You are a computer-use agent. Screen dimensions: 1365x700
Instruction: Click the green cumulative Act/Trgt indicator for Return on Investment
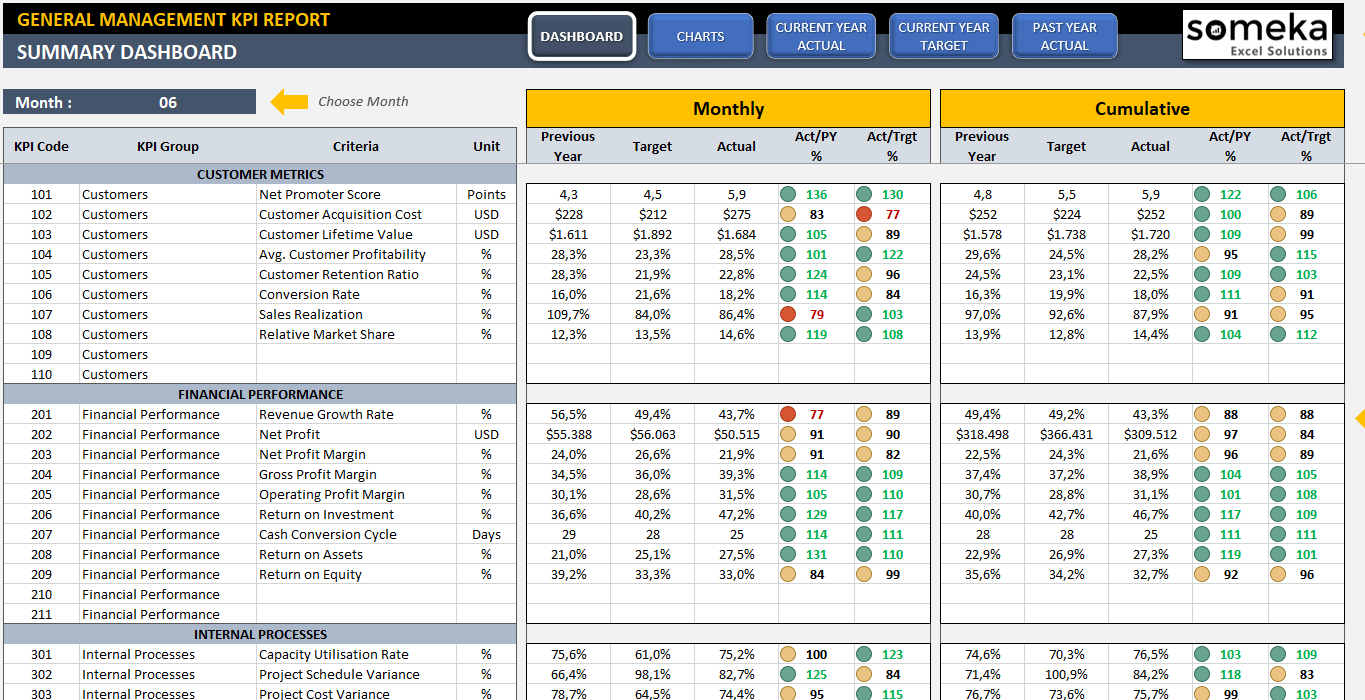[1277, 514]
